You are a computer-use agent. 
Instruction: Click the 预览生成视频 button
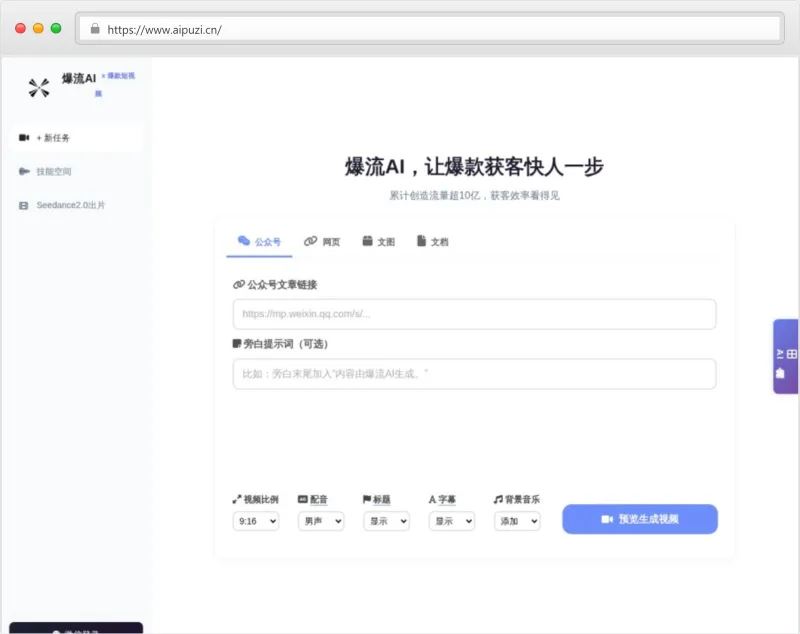tap(640, 519)
